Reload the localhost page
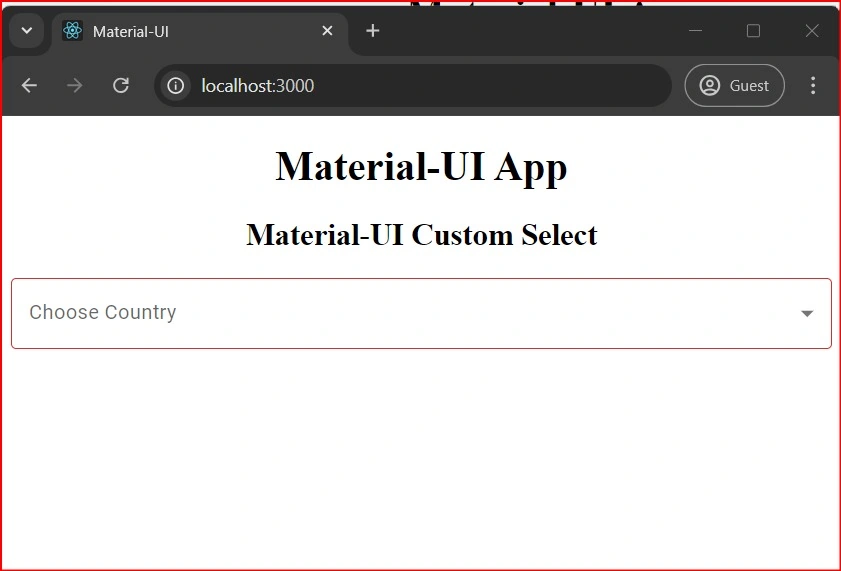841x571 pixels. (x=121, y=85)
